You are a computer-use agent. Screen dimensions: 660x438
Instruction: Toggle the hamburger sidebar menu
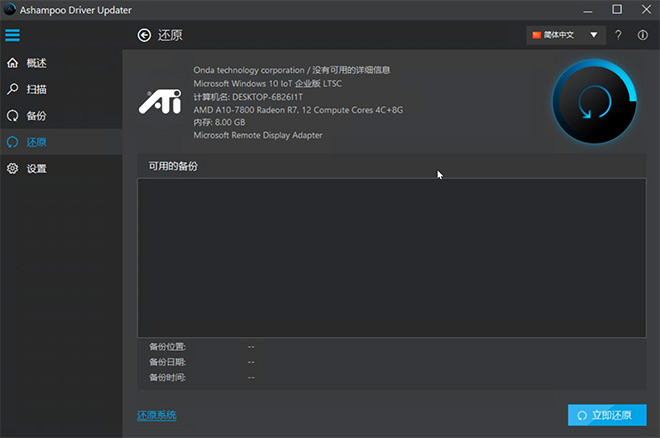point(12,35)
